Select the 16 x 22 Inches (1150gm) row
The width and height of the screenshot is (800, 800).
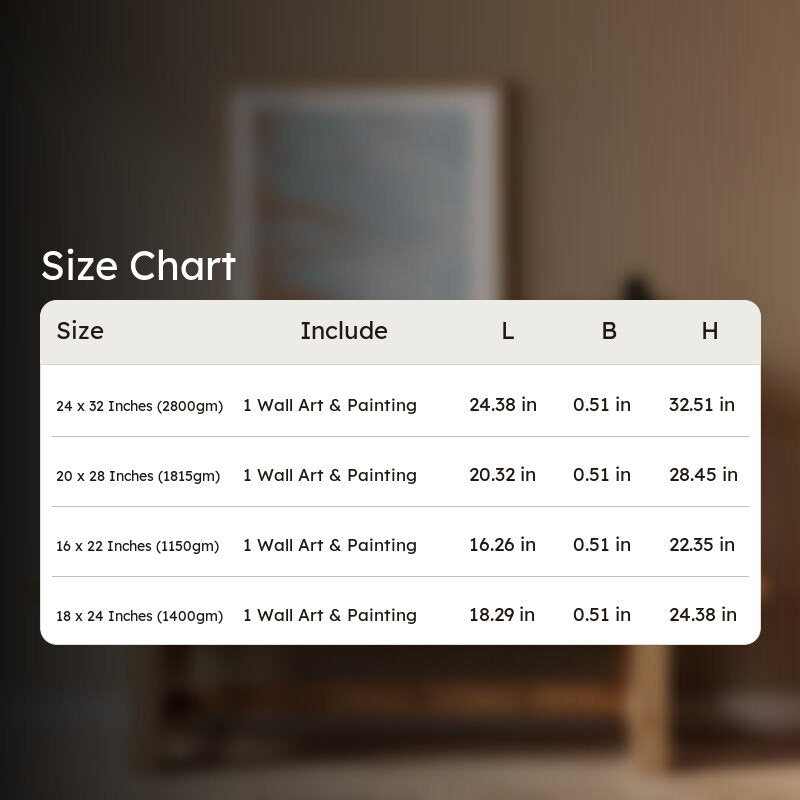pos(400,542)
